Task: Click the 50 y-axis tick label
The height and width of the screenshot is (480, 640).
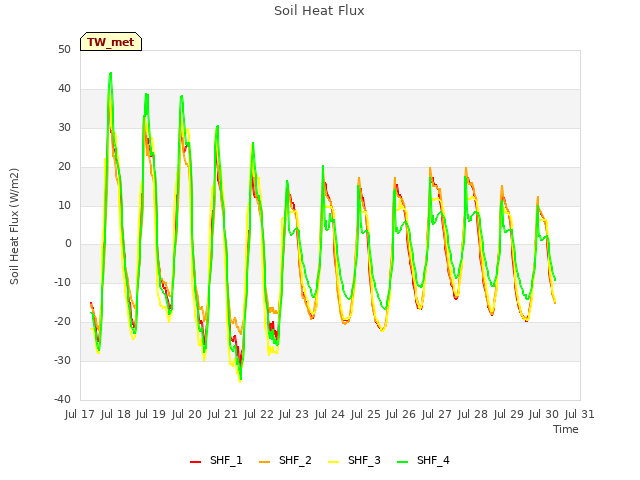Action: pyautogui.click(x=64, y=49)
